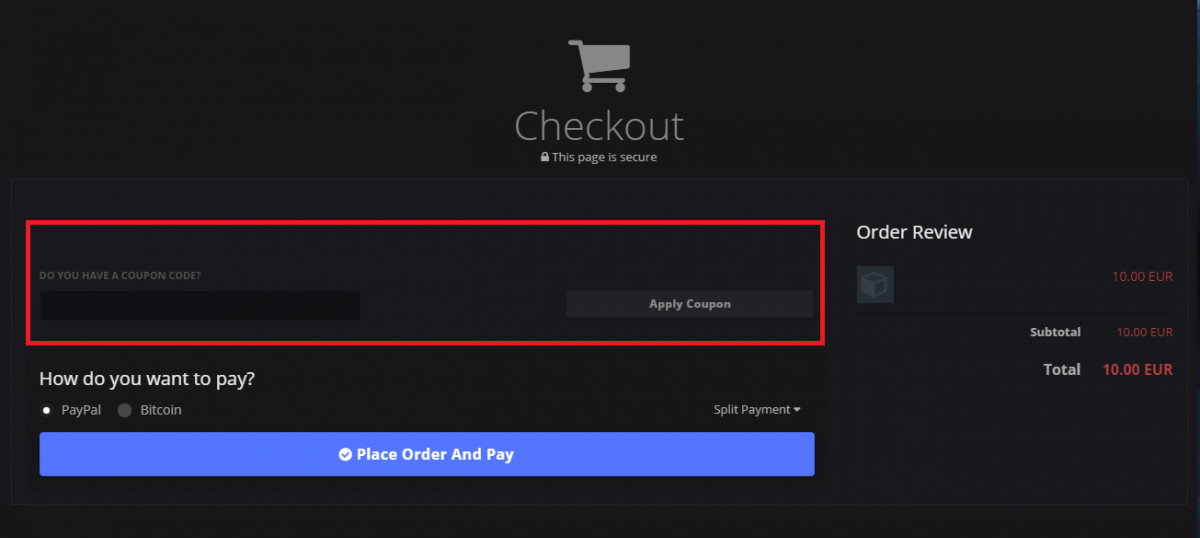
Task: Select the PayPal radio button
Action: 46,410
